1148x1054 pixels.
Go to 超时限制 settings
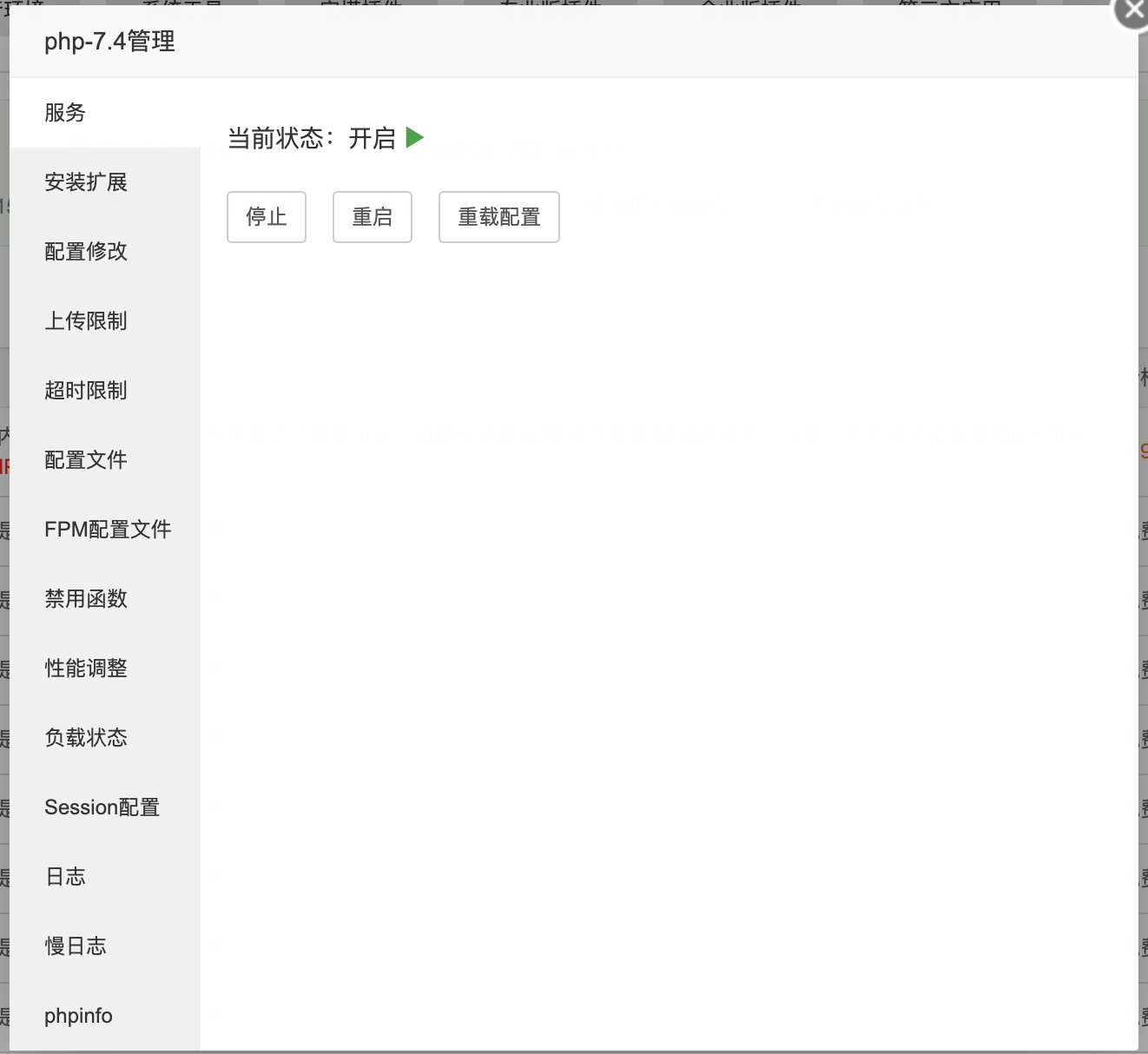105,391
